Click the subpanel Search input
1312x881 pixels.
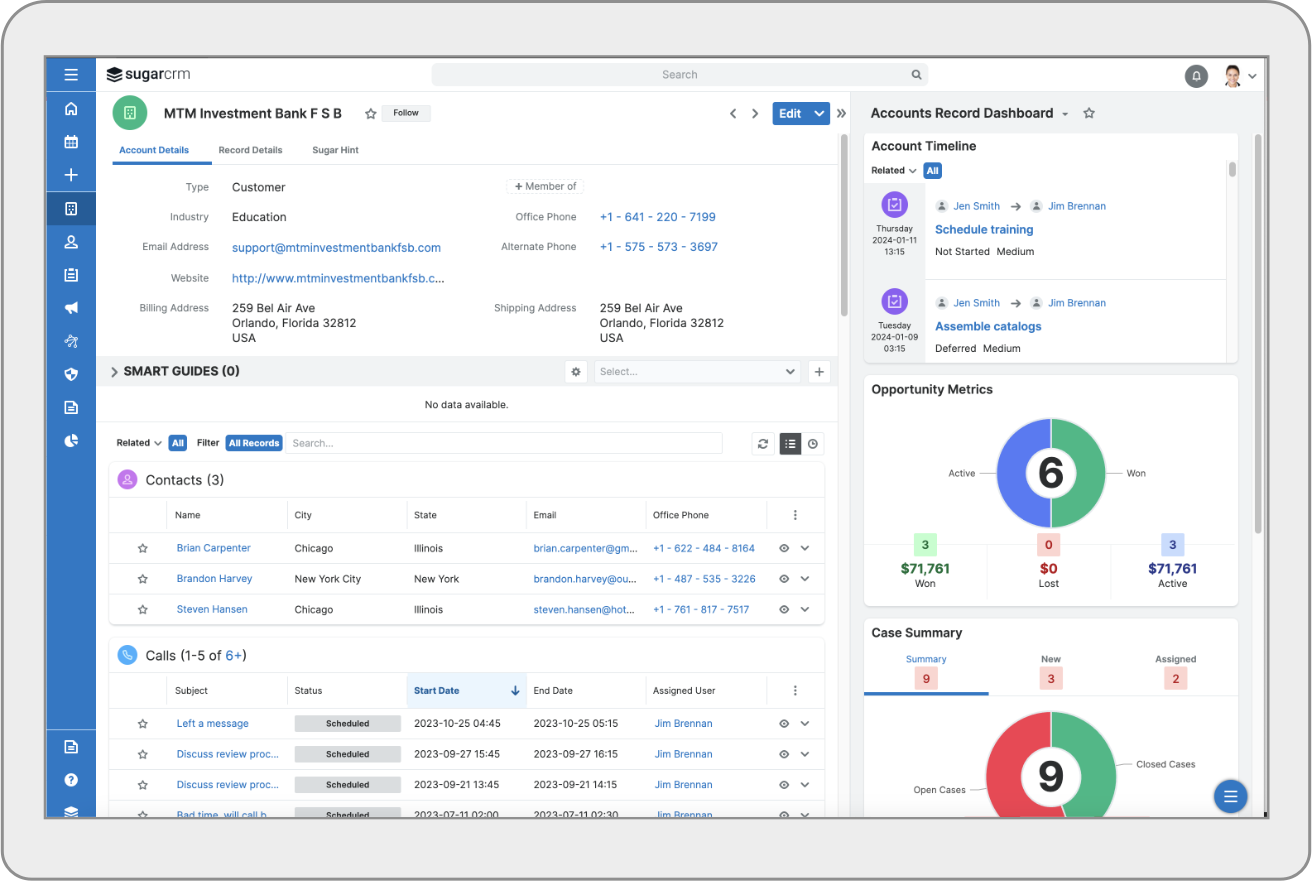click(x=504, y=444)
